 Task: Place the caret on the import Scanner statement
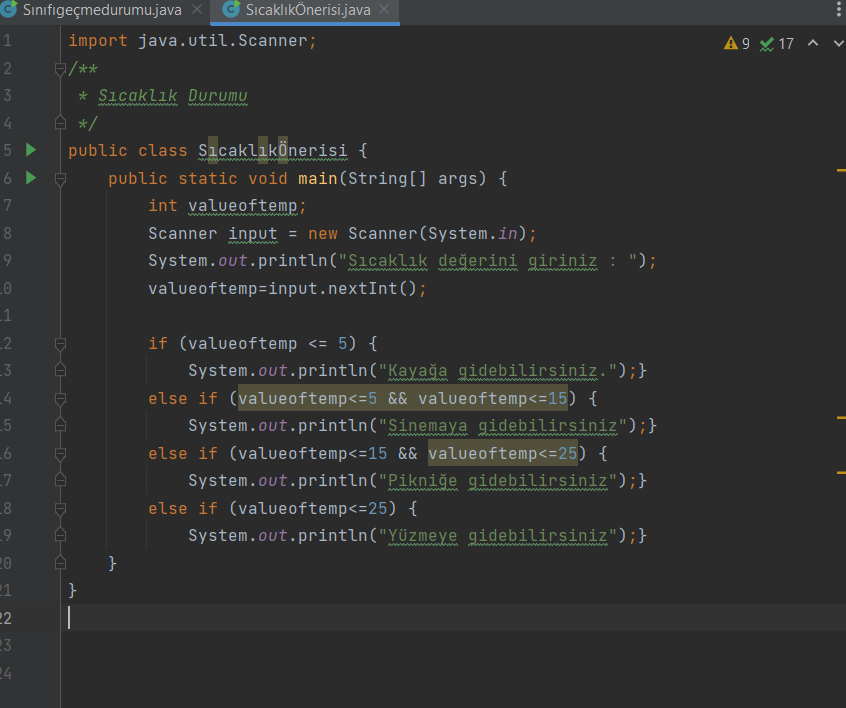point(190,41)
